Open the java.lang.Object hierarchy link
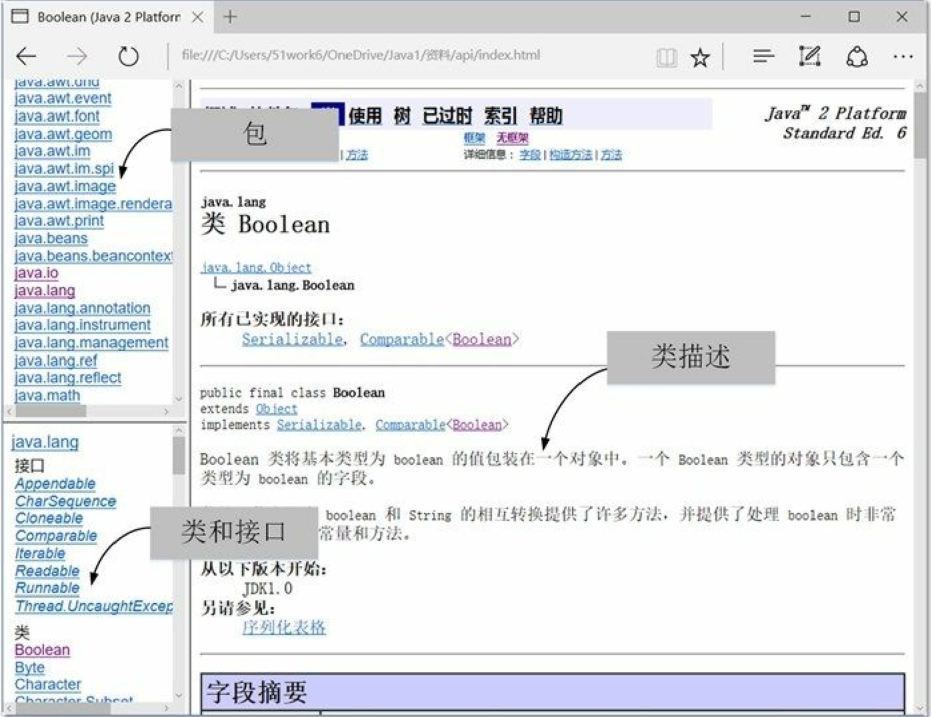This screenshot has width=931, height=717. point(256,268)
